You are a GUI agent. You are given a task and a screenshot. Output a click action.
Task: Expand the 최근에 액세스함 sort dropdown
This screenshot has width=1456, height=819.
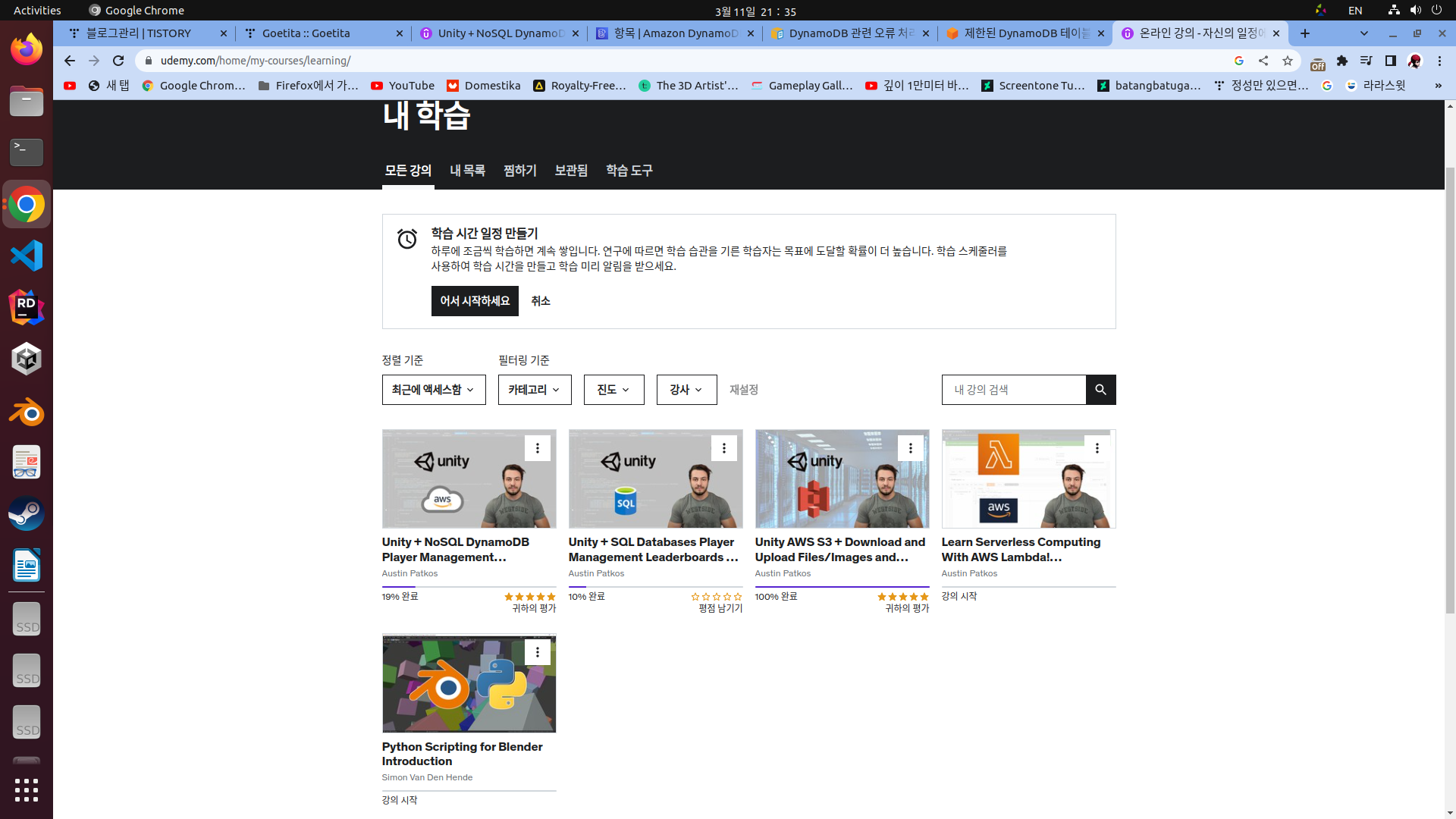(x=434, y=390)
